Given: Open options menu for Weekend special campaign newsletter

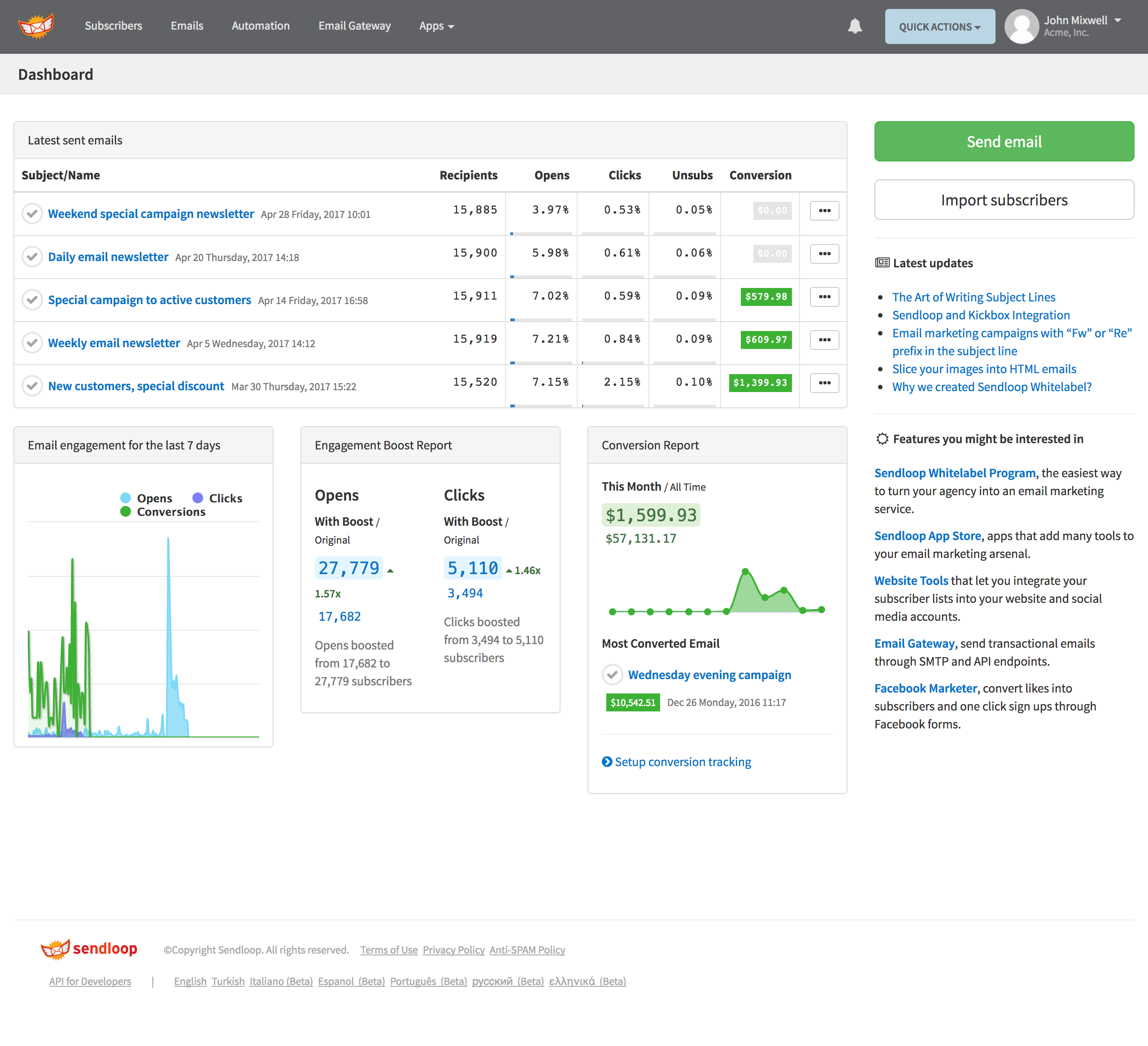Looking at the screenshot, I should point(824,211).
